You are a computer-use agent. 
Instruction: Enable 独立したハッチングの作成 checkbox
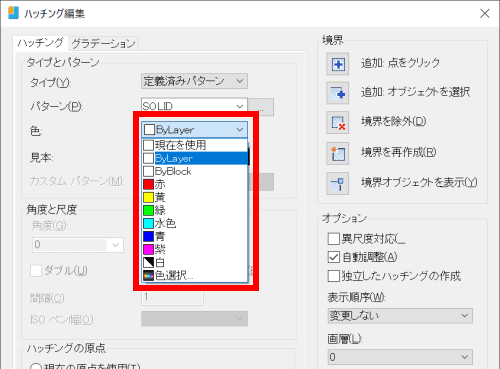[334, 276]
